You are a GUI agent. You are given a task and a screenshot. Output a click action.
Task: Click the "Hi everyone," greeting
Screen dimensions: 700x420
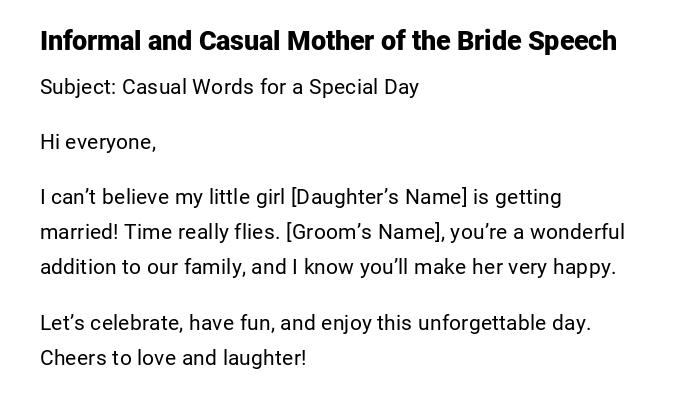(x=98, y=142)
